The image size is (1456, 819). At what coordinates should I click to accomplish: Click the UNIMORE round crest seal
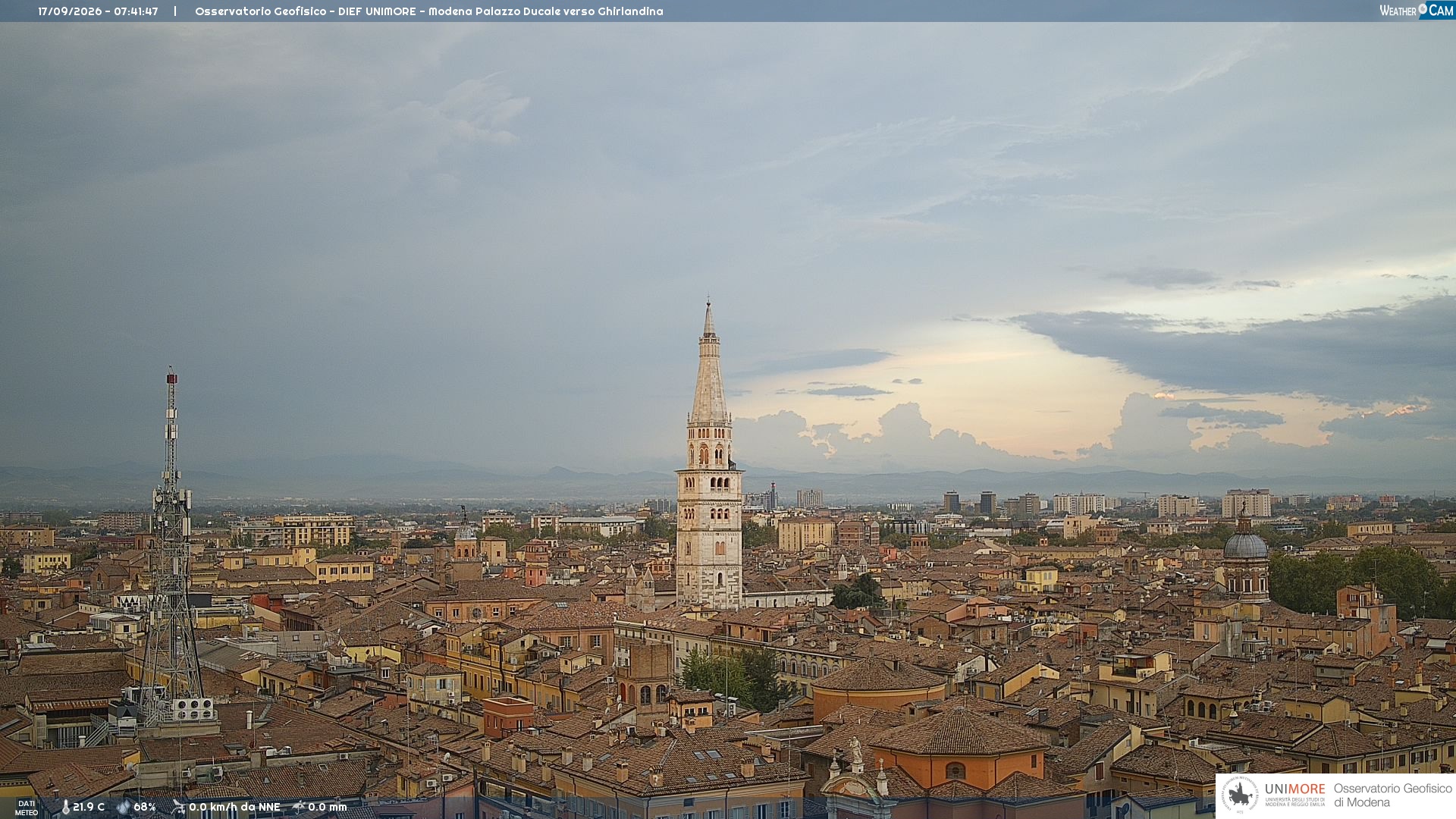[1240, 795]
